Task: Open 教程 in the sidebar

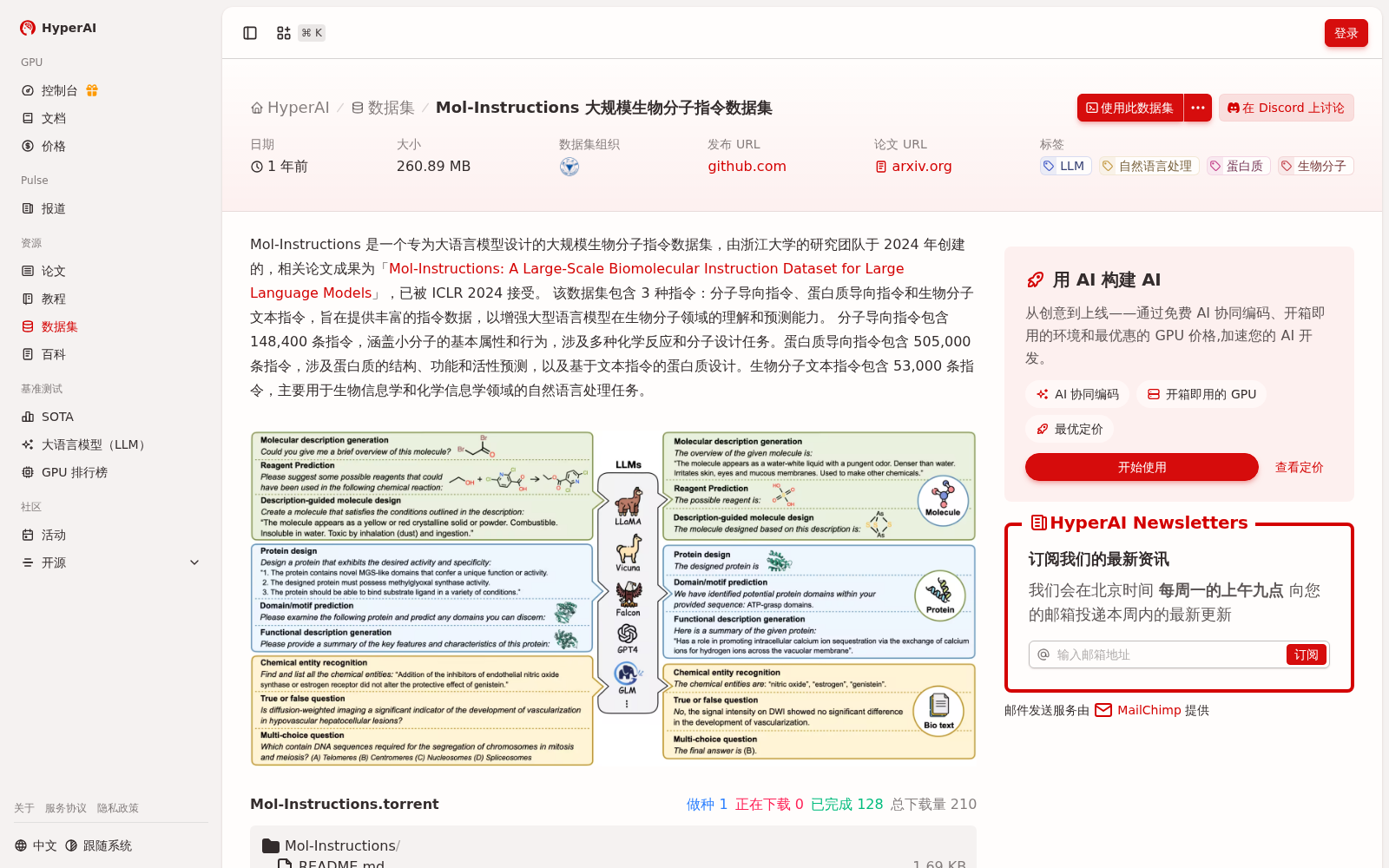Action: tap(54, 299)
